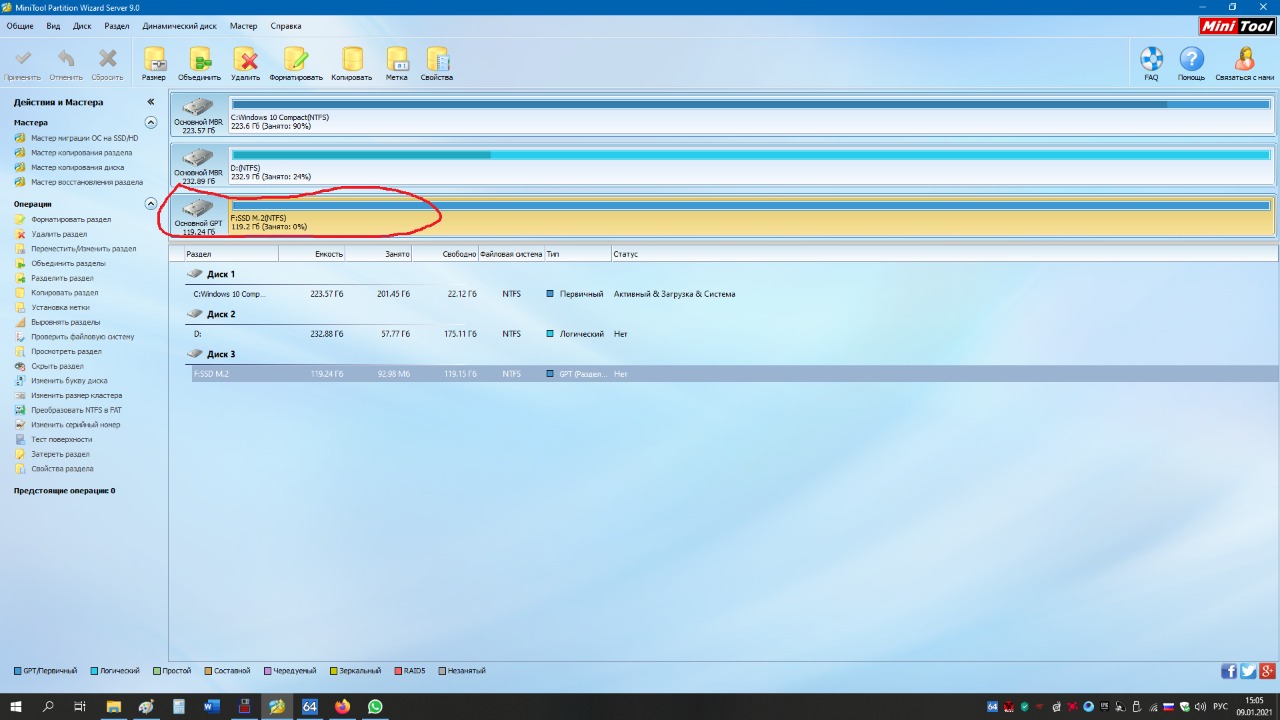Viewport: 1280px width, 720px height.
Task: Select the F:SSD M.2(NTFS) partition bar
Action: pyautogui.click(x=751, y=215)
